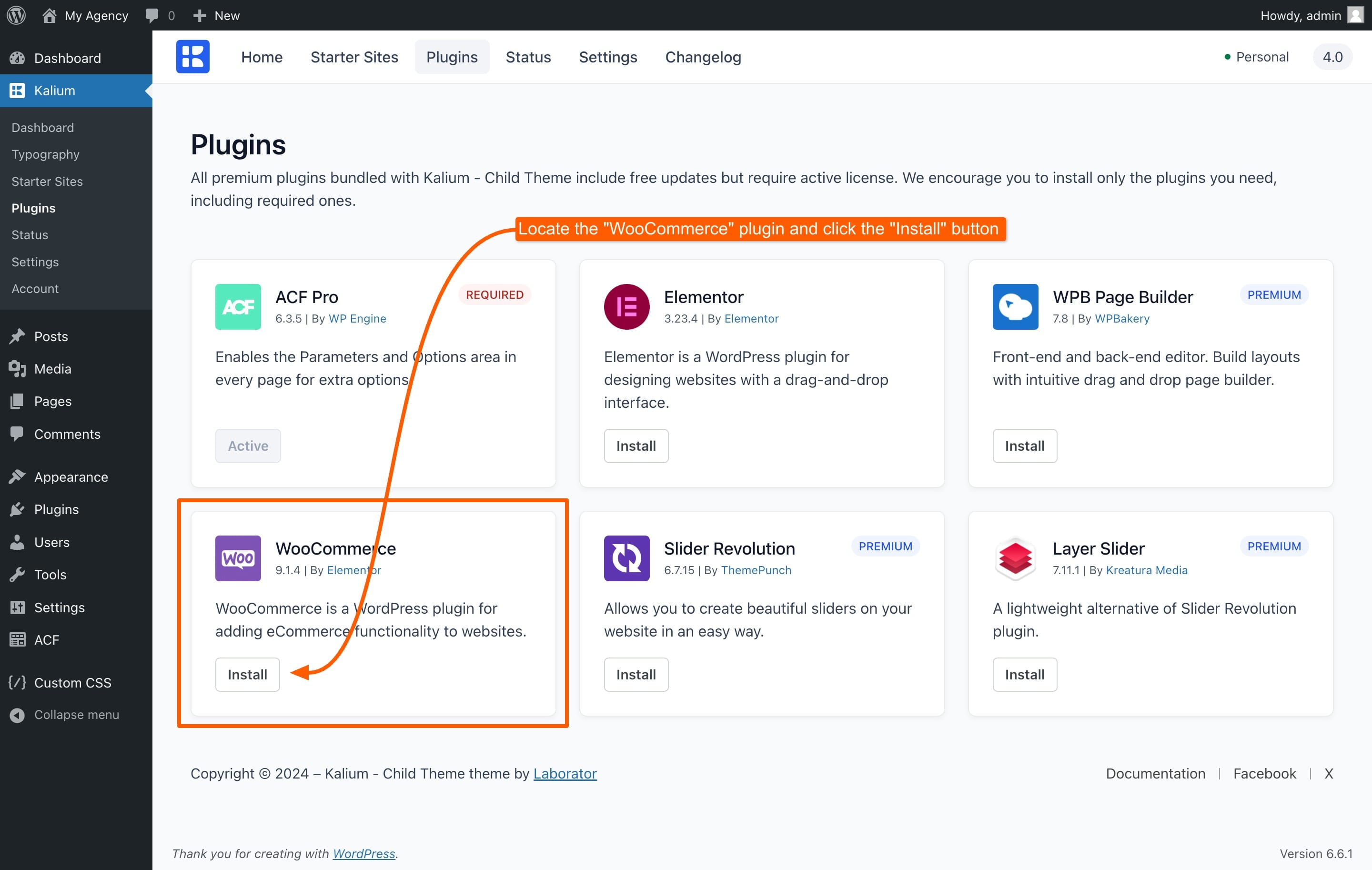Click the Layer Slider plugin icon

[1015, 558]
